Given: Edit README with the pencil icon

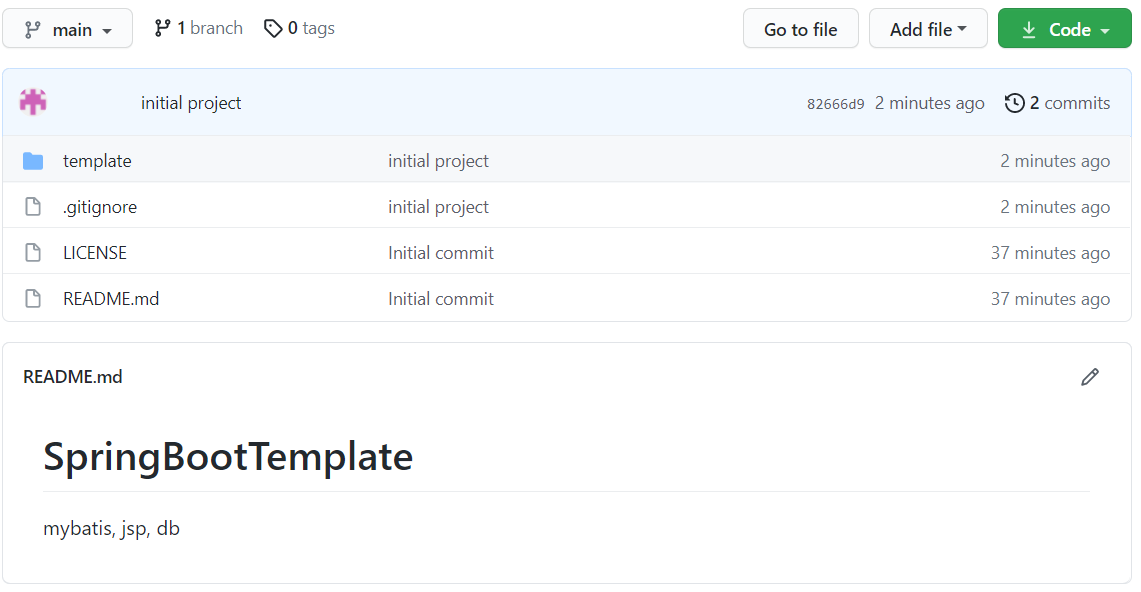Looking at the screenshot, I should pyautogui.click(x=1089, y=377).
